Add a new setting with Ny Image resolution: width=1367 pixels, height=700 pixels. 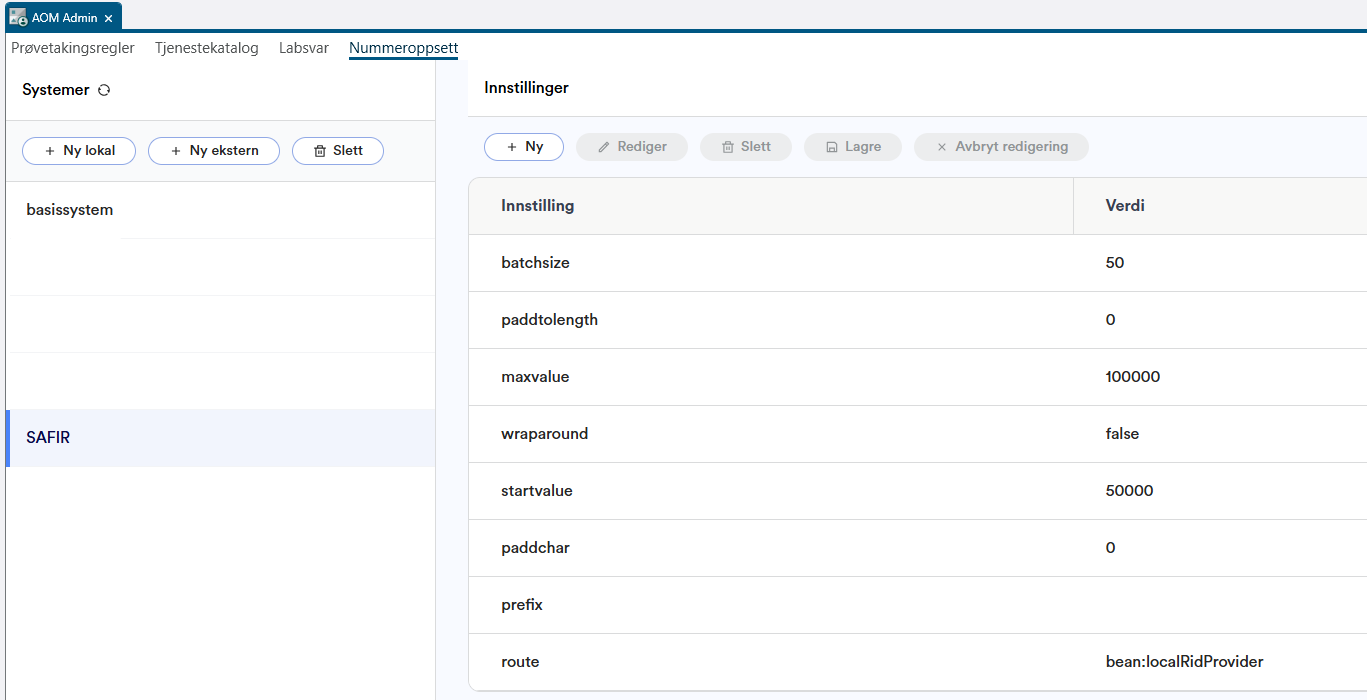(524, 147)
